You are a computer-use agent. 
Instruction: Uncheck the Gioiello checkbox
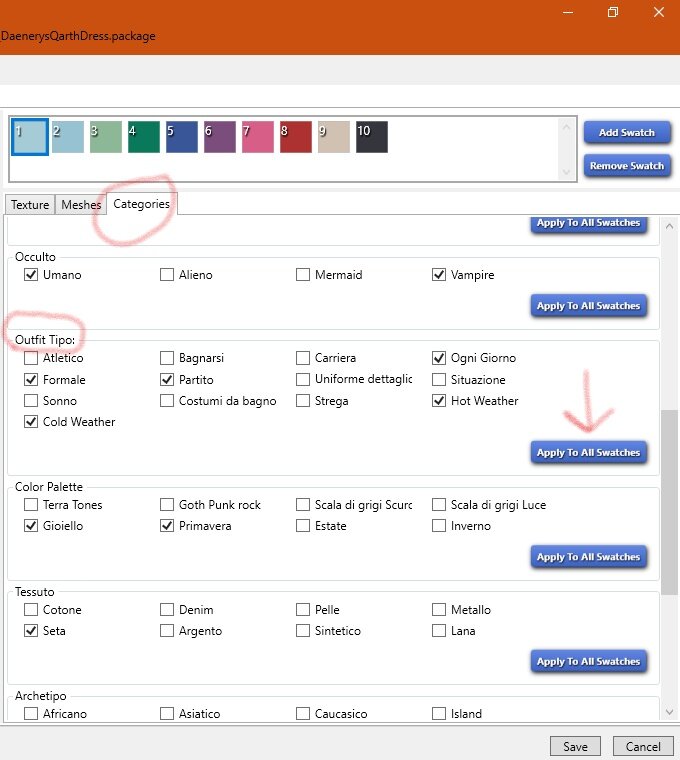[31, 526]
